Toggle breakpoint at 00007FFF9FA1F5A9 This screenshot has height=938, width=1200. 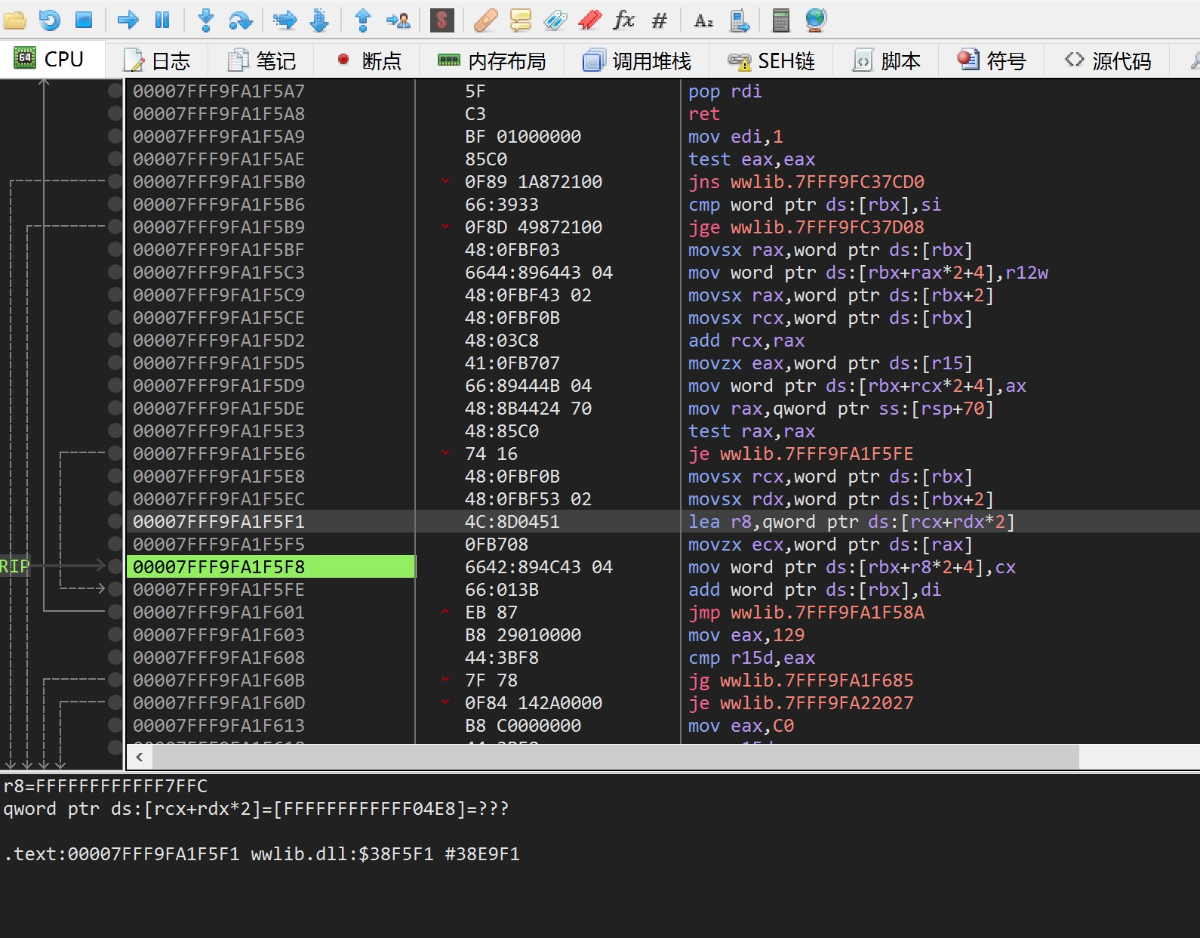click(115, 136)
